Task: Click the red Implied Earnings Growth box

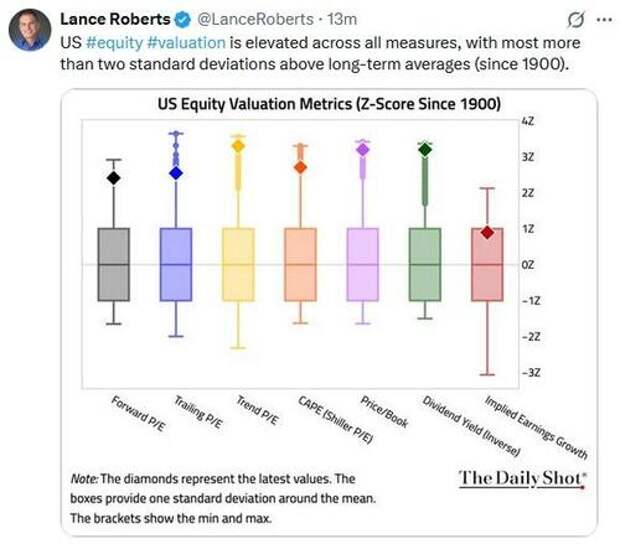Action: [487, 264]
